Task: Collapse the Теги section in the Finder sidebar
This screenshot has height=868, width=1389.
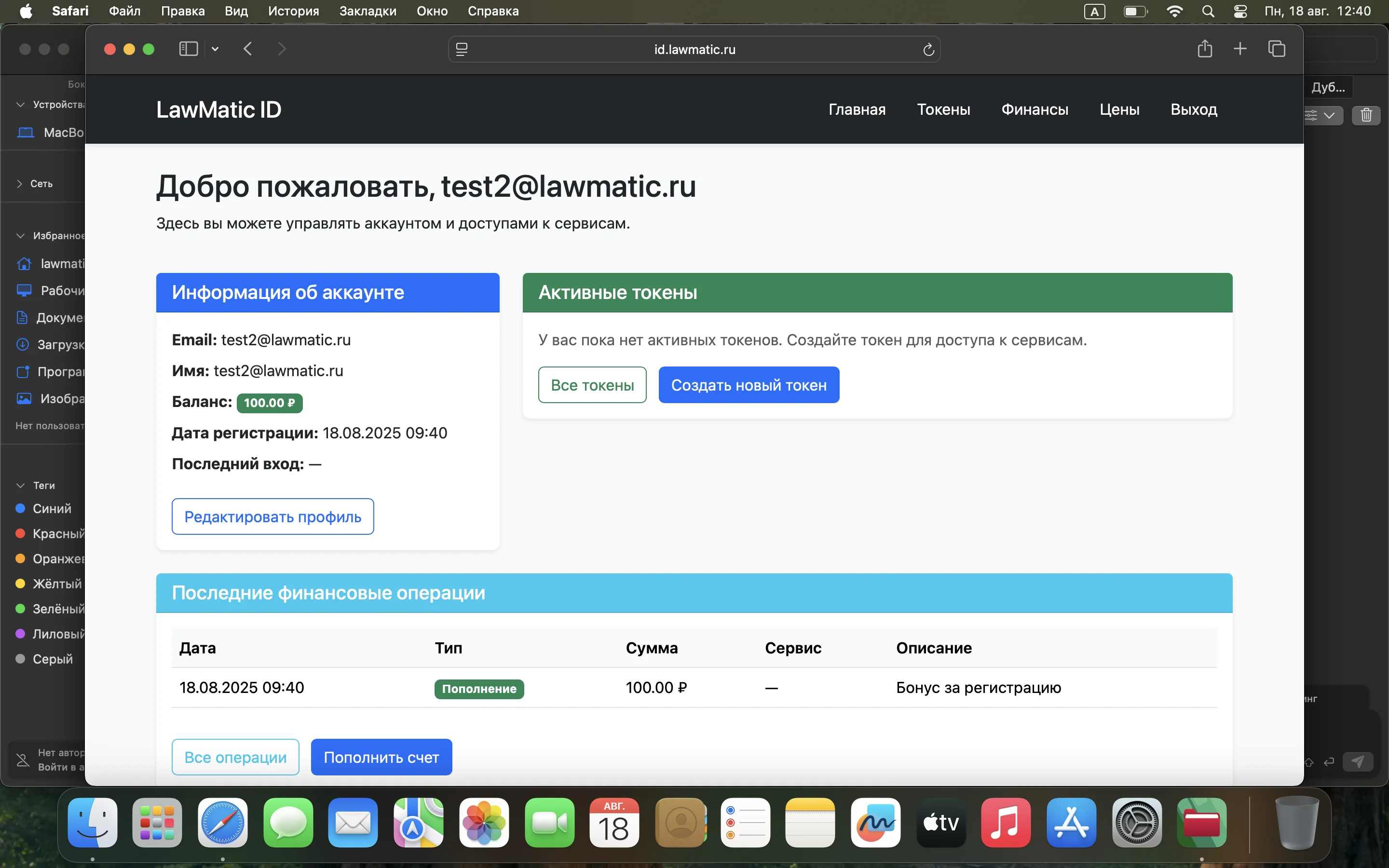Action: click(21, 486)
